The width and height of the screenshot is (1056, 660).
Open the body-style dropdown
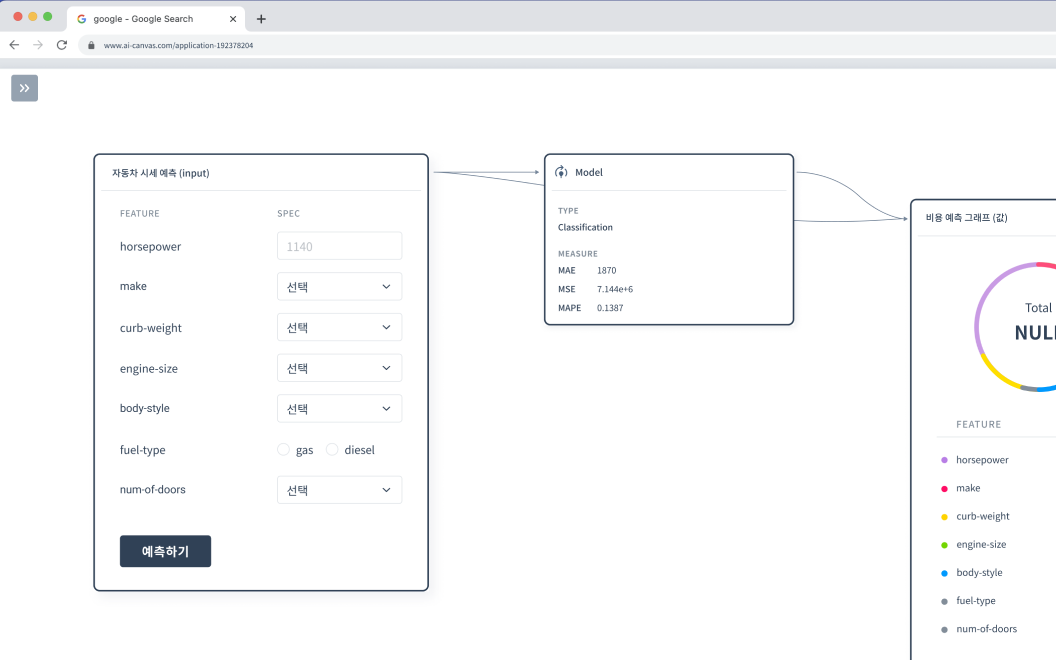pyautogui.click(x=339, y=409)
